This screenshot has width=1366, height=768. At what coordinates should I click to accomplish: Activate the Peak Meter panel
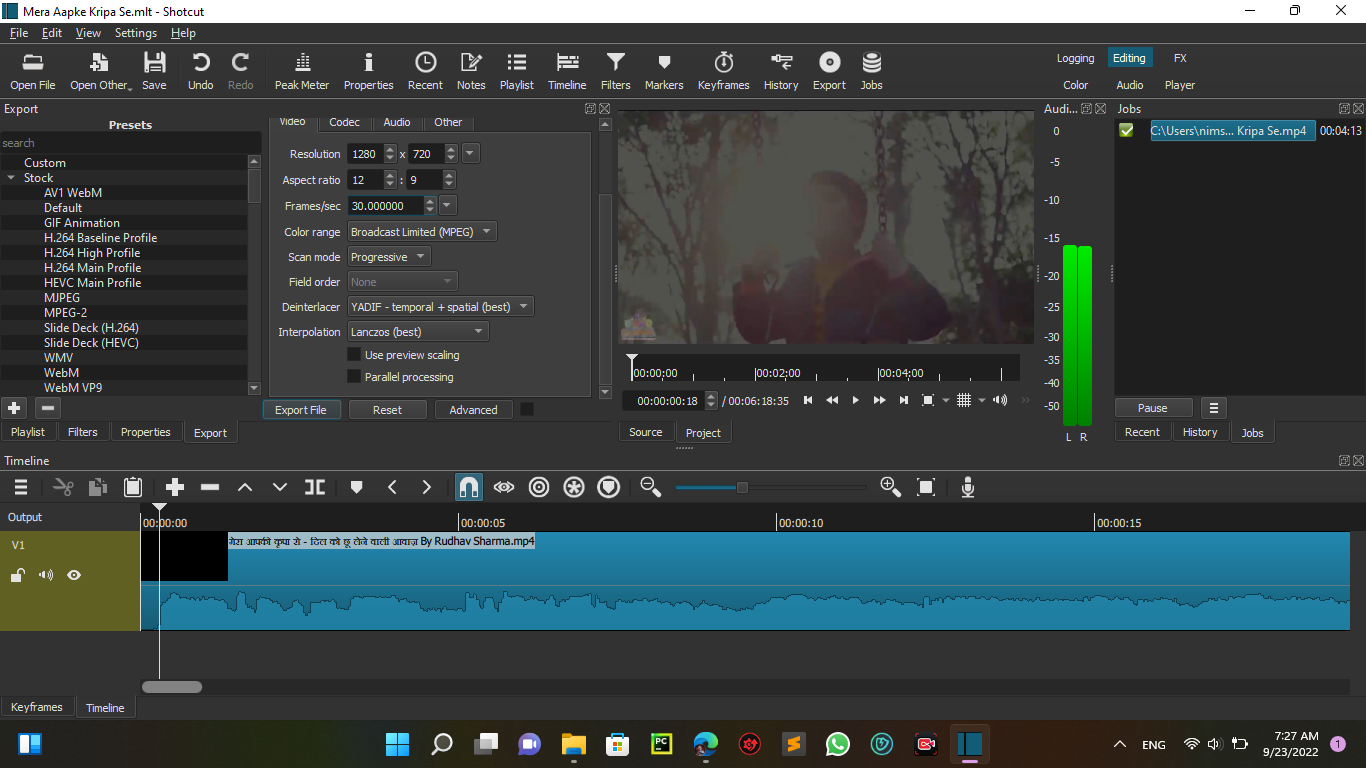pos(301,70)
